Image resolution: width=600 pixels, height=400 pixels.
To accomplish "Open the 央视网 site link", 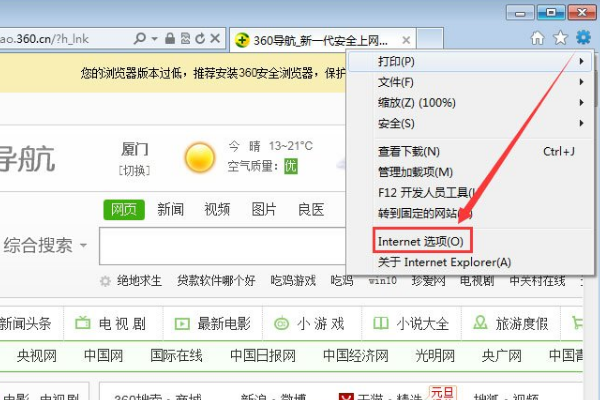I will point(37,356).
